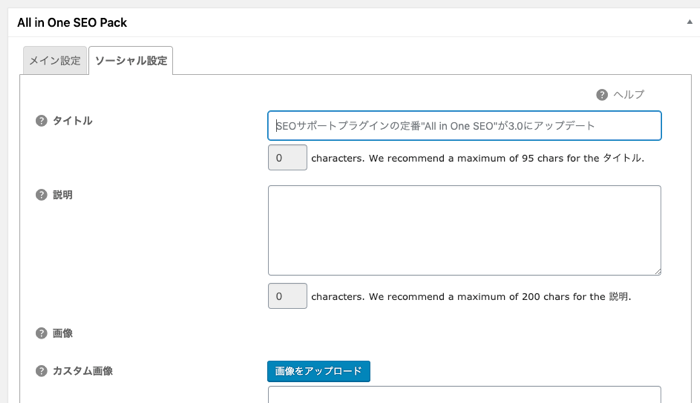Focus the タイトル text input field
This screenshot has height=403, width=700.
[464, 126]
